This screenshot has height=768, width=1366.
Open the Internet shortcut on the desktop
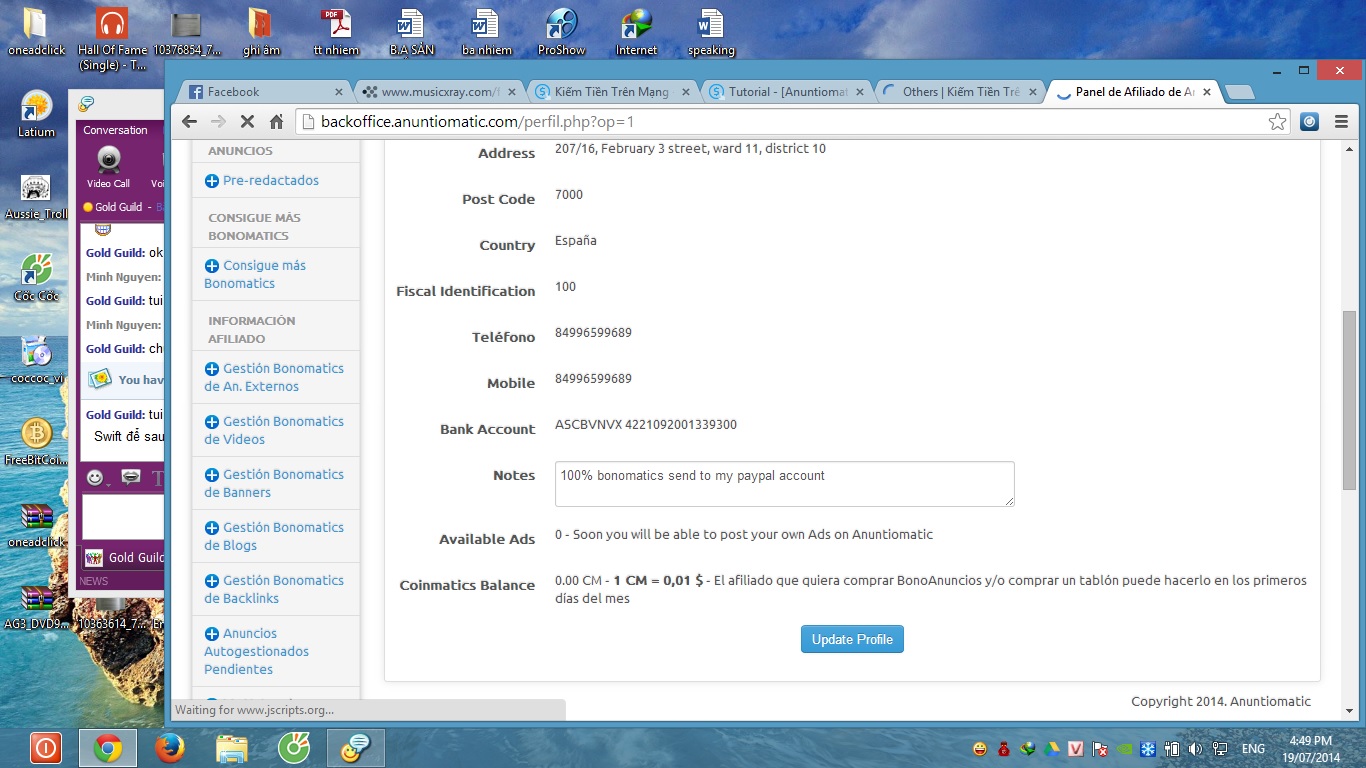click(x=636, y=30)
